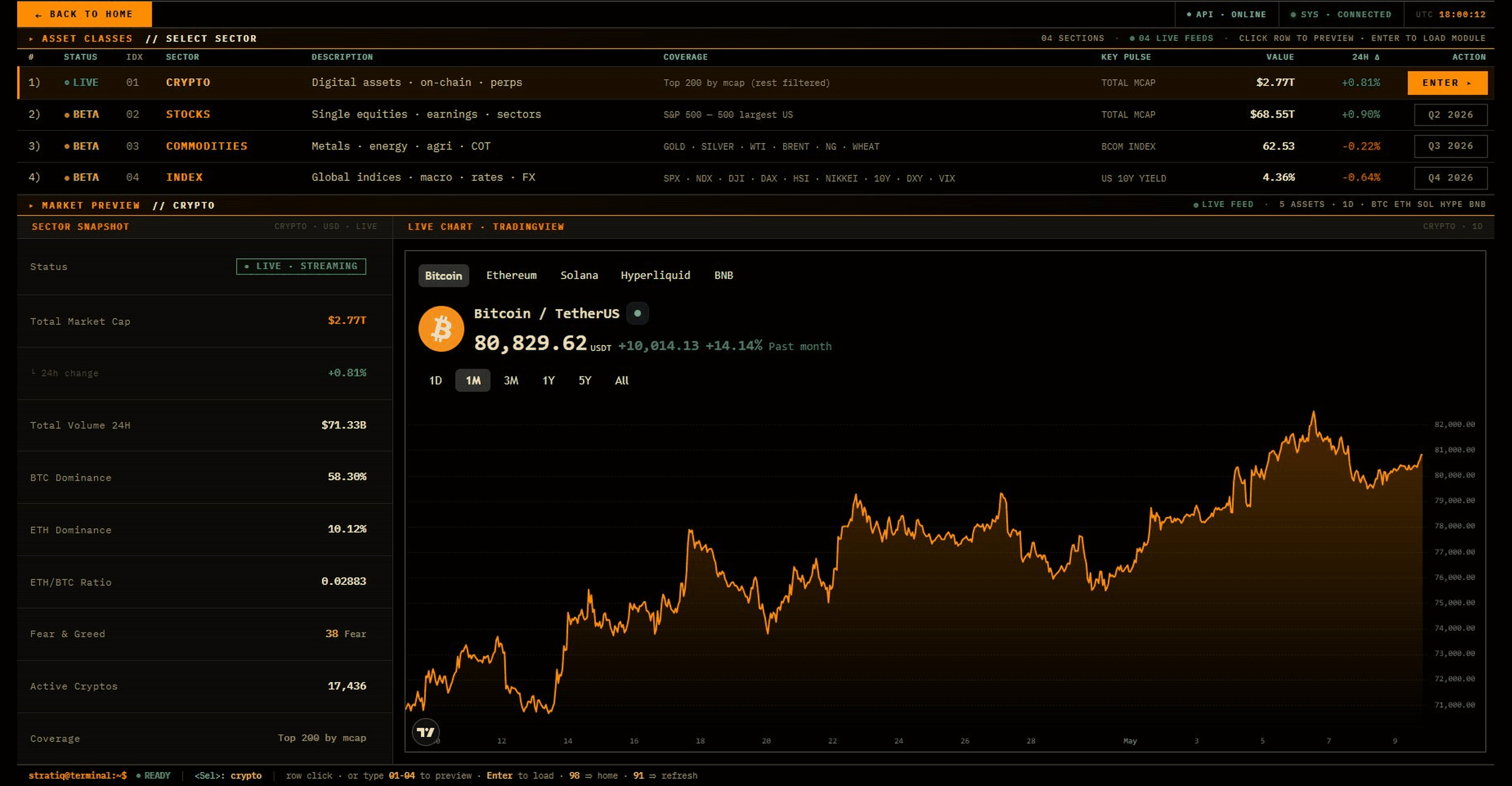1512x786 pixels.
Task: Click the 04 LIVE FEEDS indicator
Action: tap(1172, 38)
